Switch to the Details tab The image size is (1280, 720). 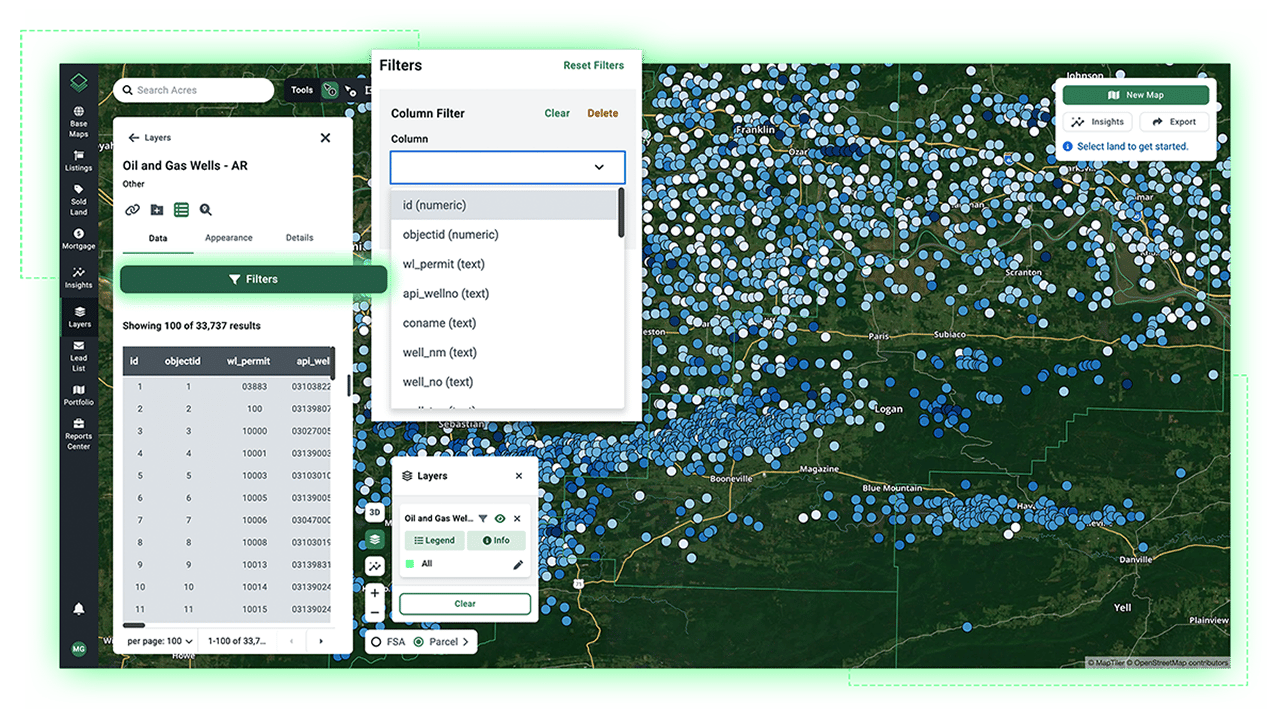point(299,238)
